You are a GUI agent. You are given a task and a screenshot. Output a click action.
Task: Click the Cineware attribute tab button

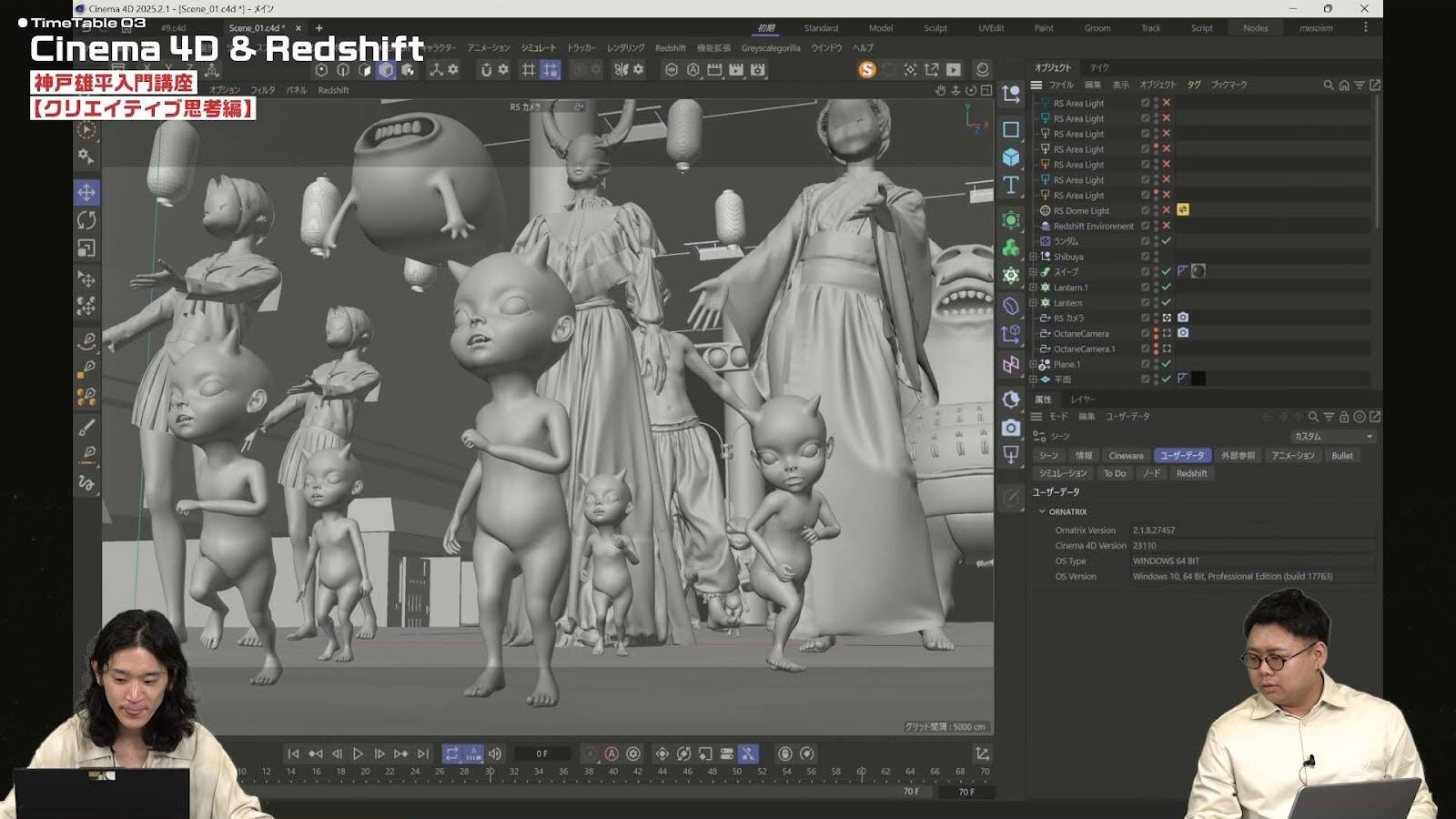(1126, 456)
